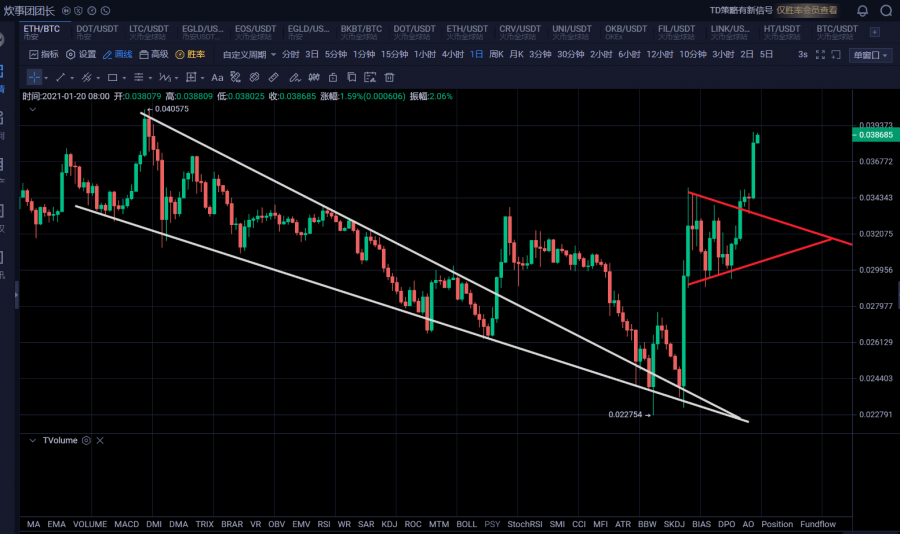Collapse the main chart info chevron

click(x=33, y=109)
